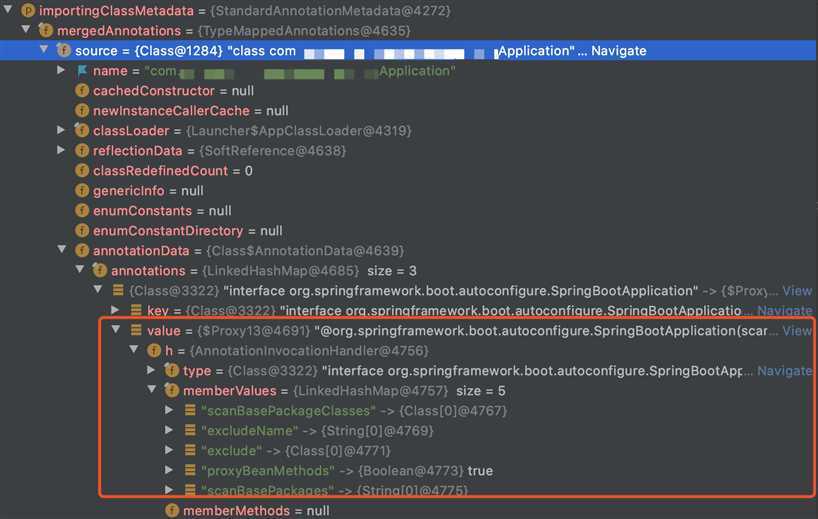Screen dimensions: 818x519
Task: Click the memberValues field icon
Action: pyautogui.click(x=172, y=390)
